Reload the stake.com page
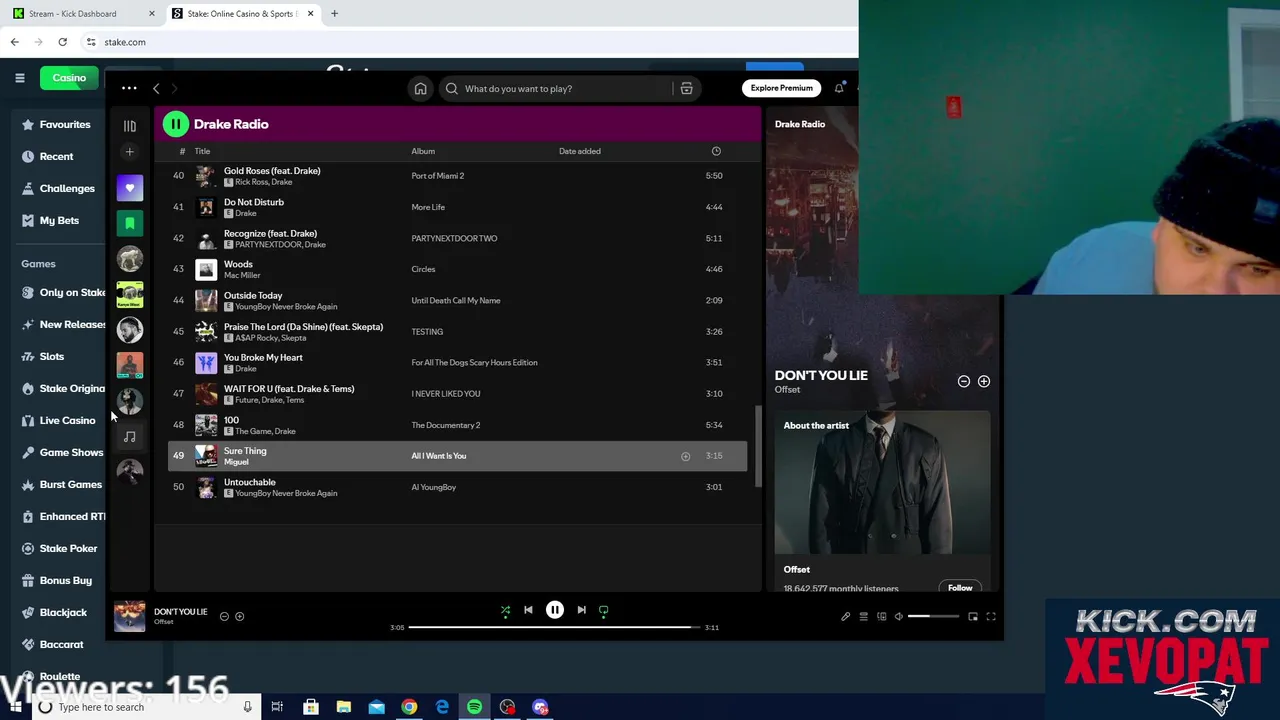This screenshot has width=1280, height=720. pyautogui.click(x=62, y=42)
